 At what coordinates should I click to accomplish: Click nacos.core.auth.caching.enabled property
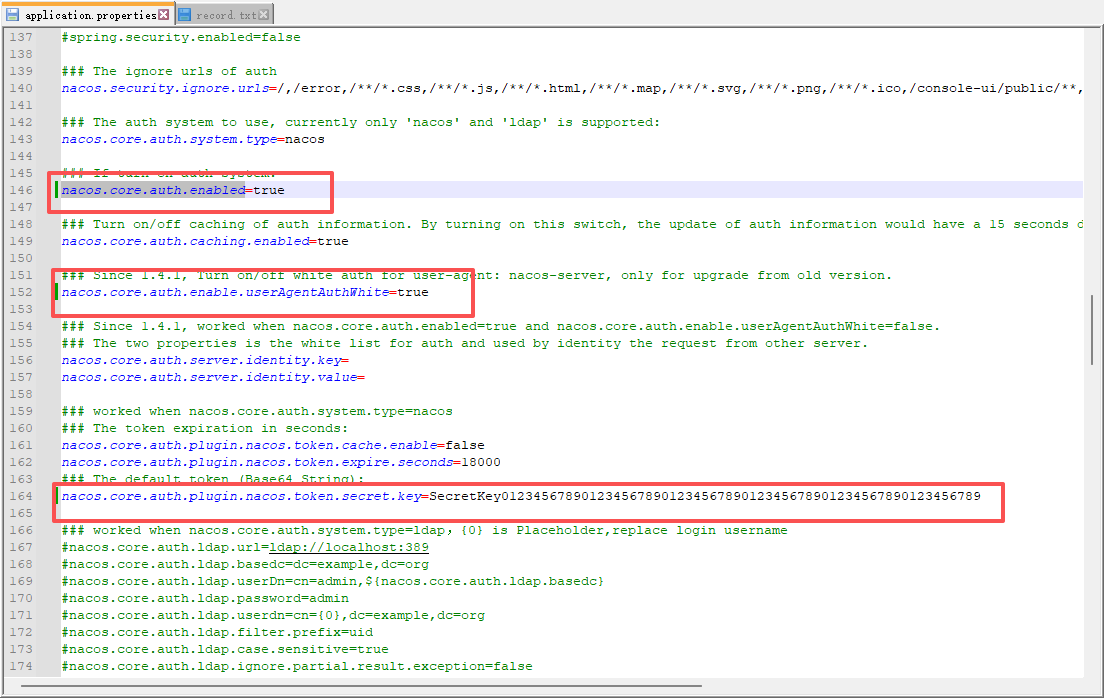(185, 242)
